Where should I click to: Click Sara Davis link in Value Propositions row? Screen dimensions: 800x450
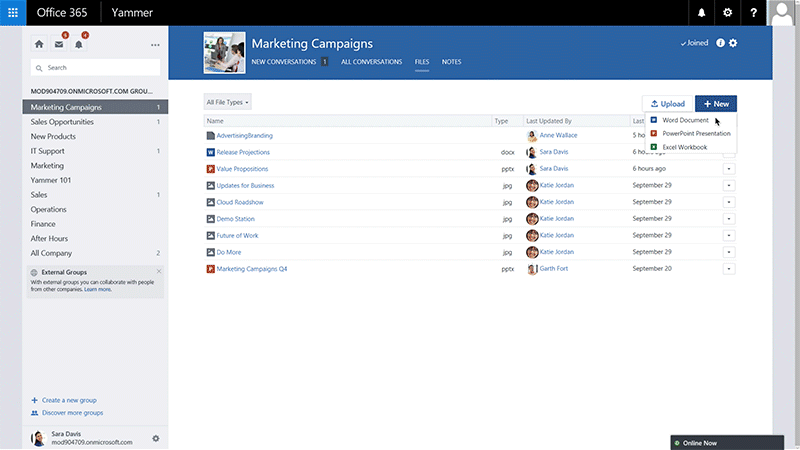pyautogui.click(x=554, y=168)
